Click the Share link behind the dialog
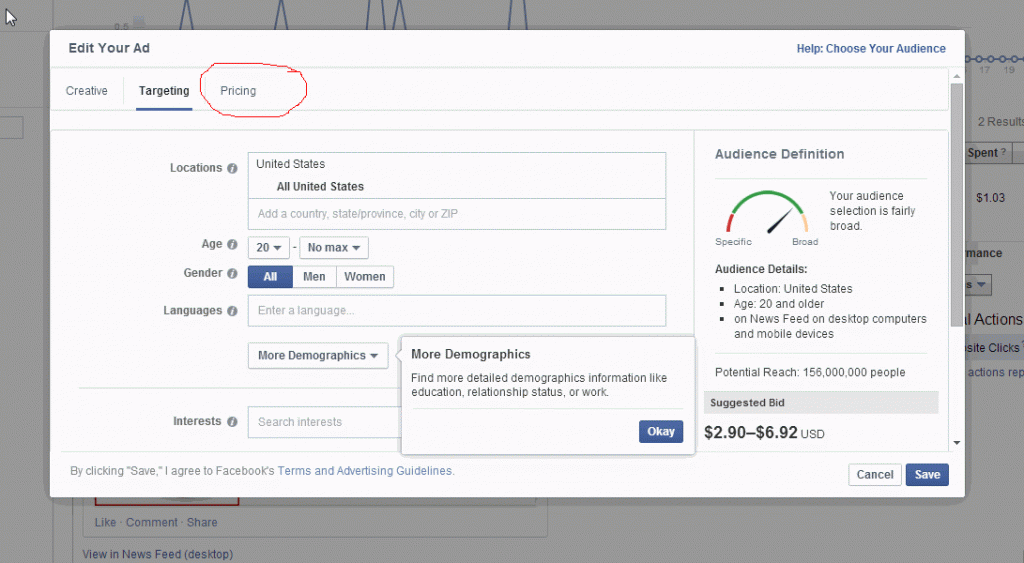The height and width of the screenshot is (563, 1024). point(202,523)
